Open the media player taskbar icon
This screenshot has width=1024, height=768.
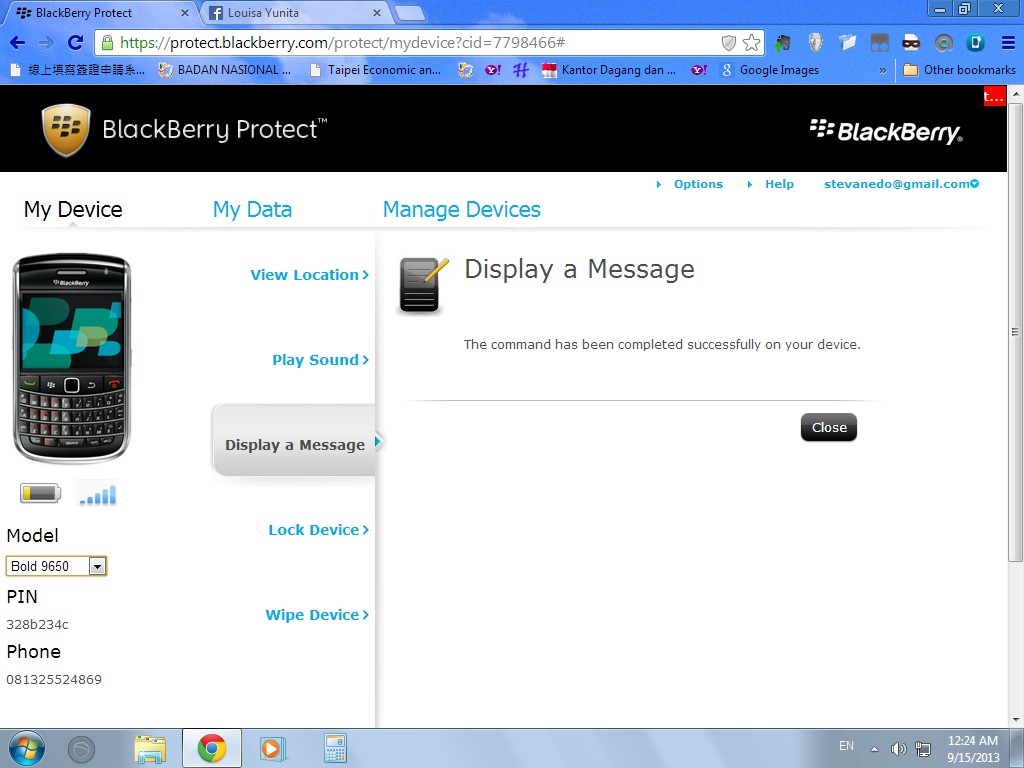(273, 748)
